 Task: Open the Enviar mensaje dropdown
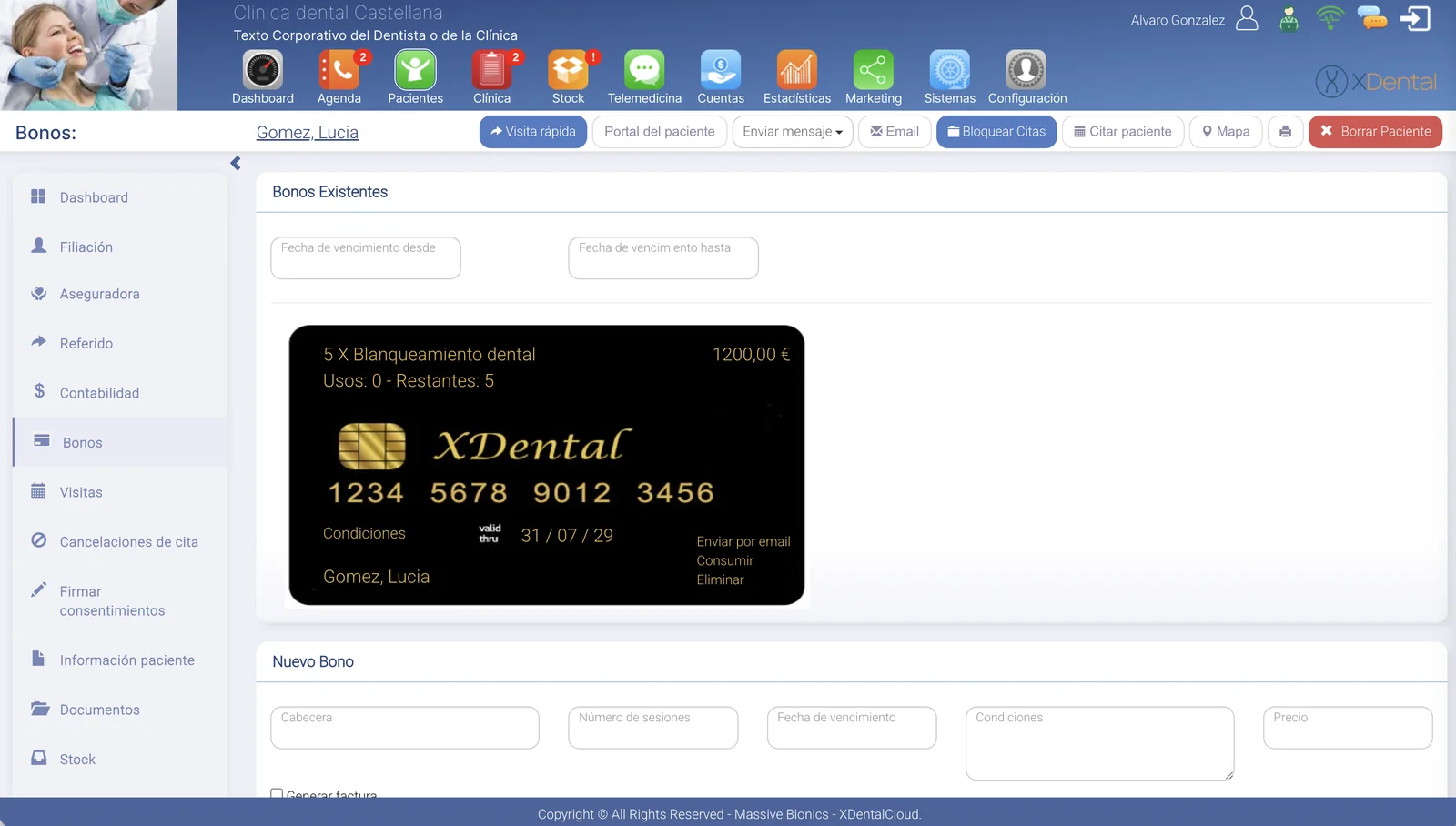point(793,132)
